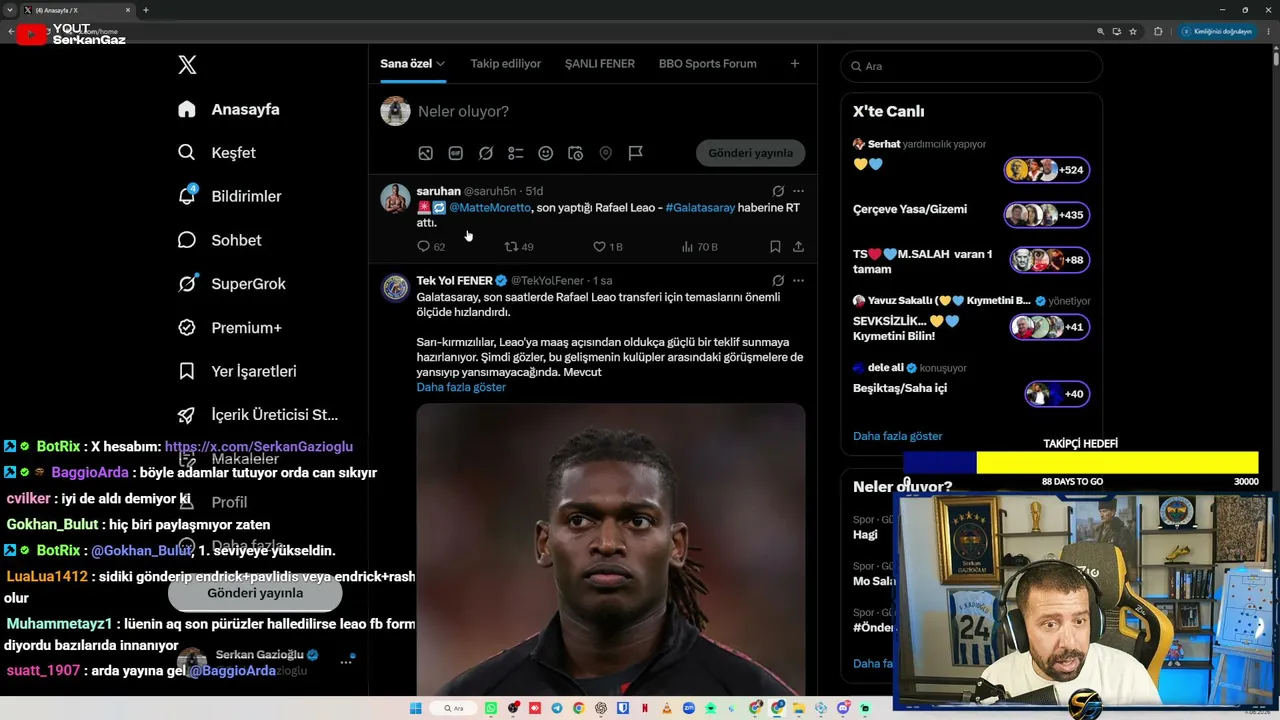
Task: Show more live spaces via Daha fazla göster
Action: coord(898,436)
